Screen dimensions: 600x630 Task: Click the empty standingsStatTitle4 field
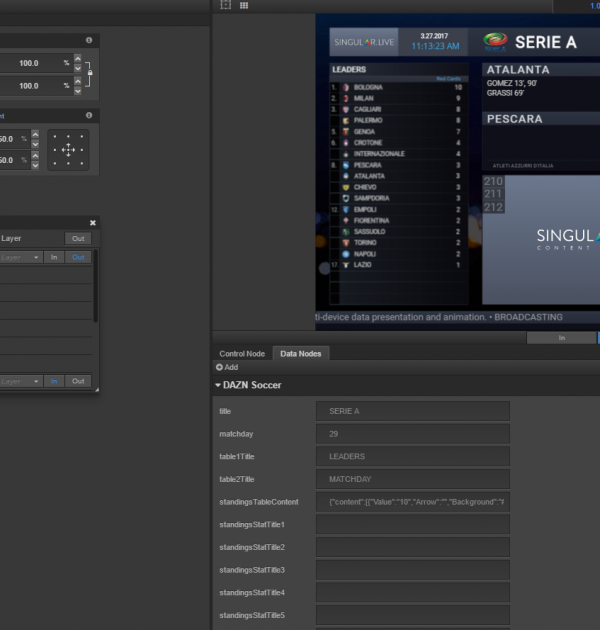[413, 593]
